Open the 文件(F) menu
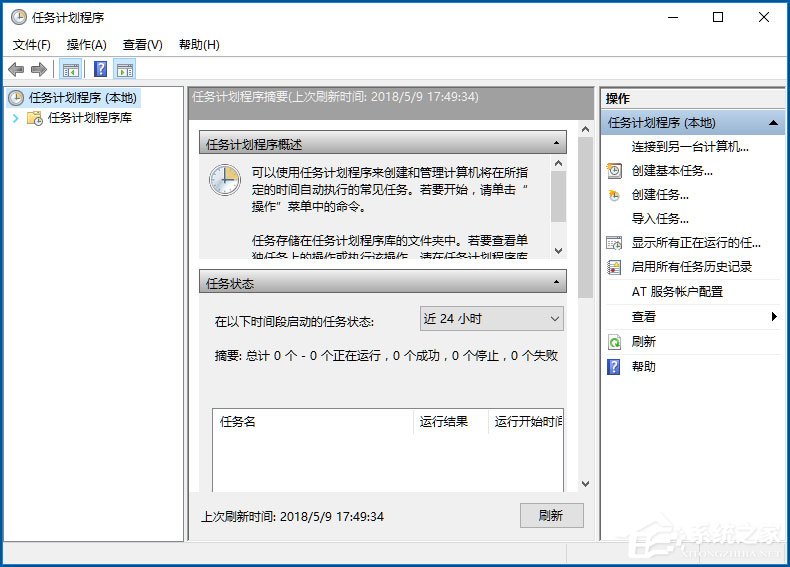790x567 pixels. click(32, 45)
